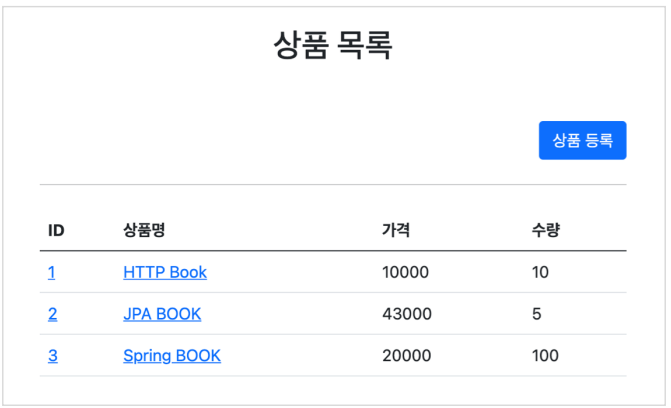This screenshot has height=408, width=671.
Task: Follow the ID 3 link
Action: (x=52, y=356)
